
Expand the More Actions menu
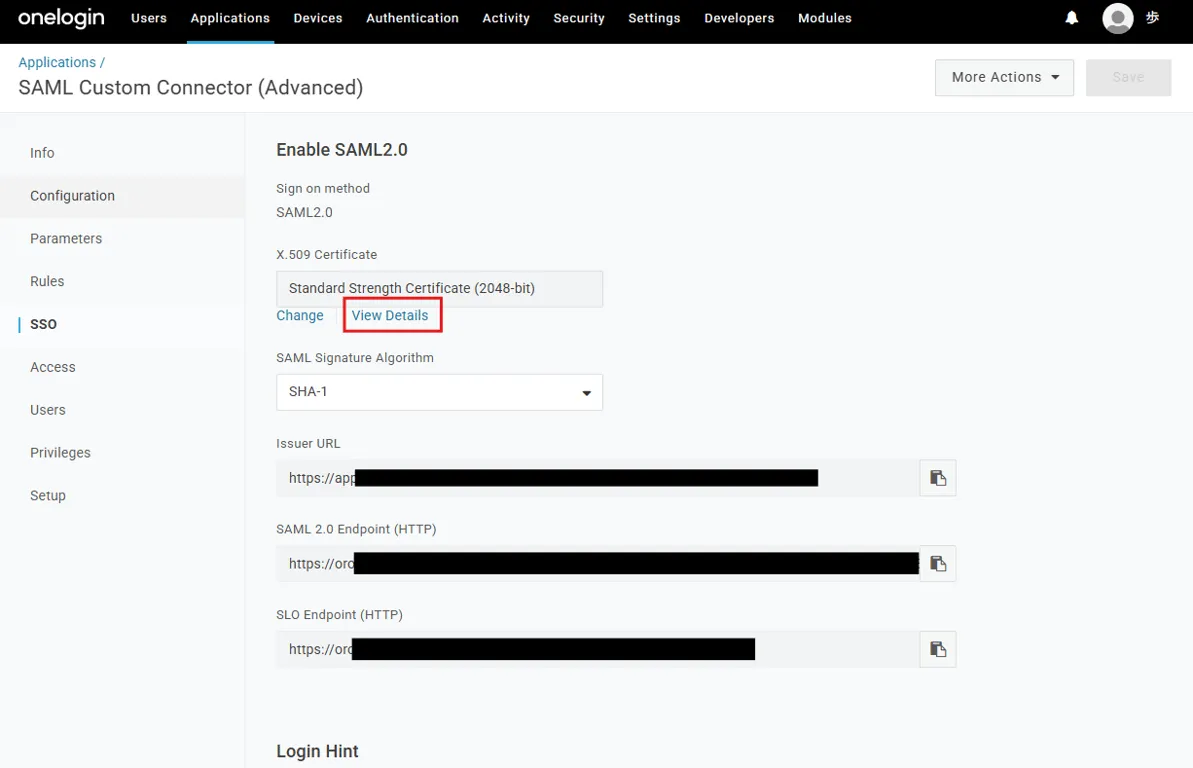(1004, 78)
